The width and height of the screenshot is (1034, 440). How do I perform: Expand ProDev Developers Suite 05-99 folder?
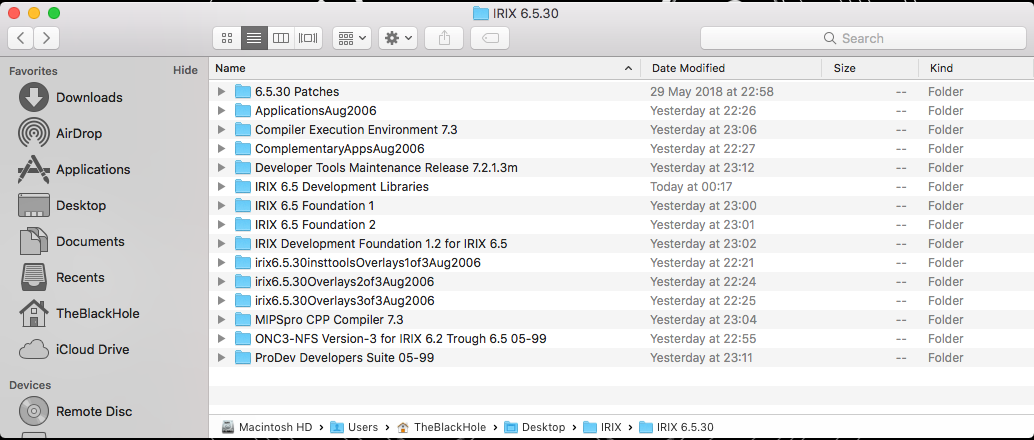point(222,358)
